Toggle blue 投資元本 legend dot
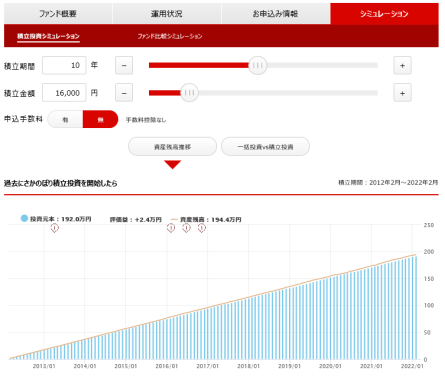 tap(24, 218)
